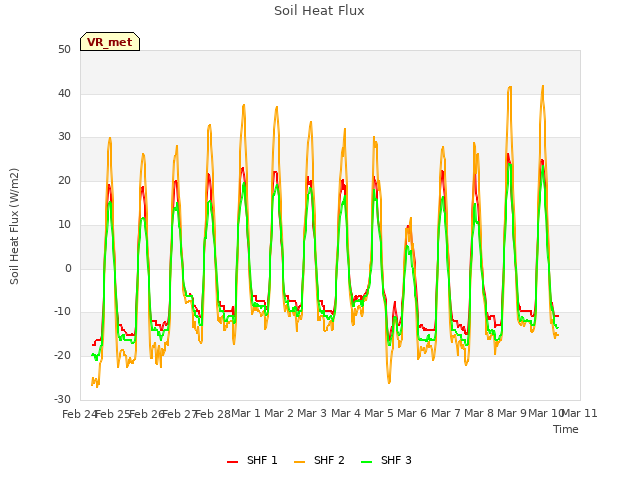Viewport: 640px width, 480px height.
Task: Select the Soil Heat Flux chart title
Action: tap(319, 11)
